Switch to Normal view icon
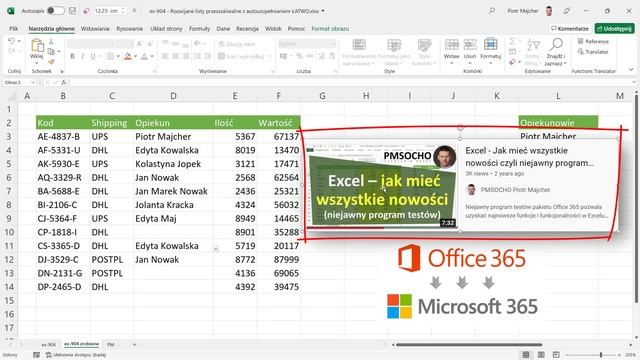640x360 pixels. click(526, 355)
